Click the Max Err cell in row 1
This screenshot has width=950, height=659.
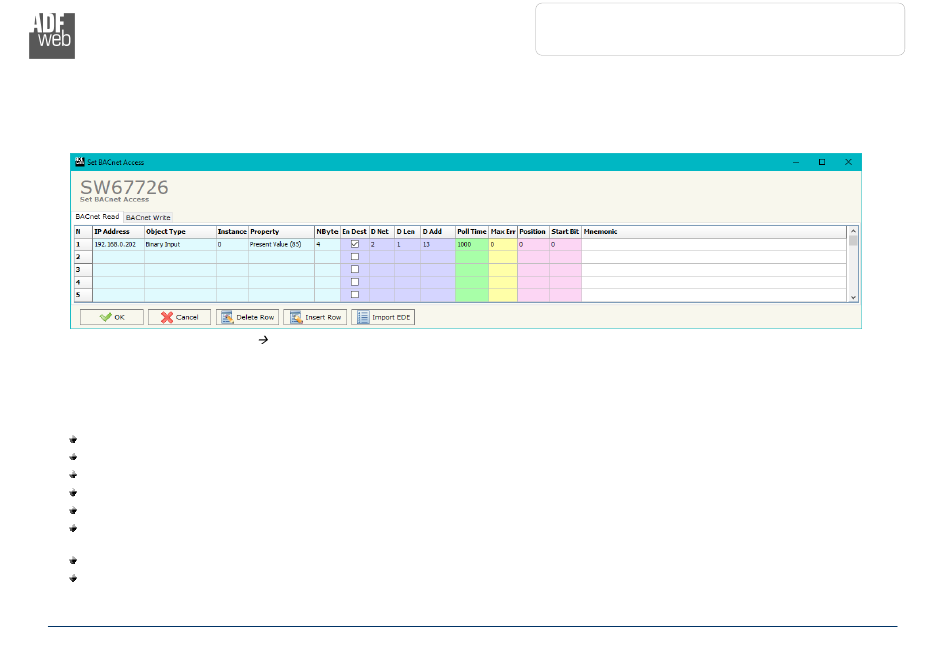(503, 245)
